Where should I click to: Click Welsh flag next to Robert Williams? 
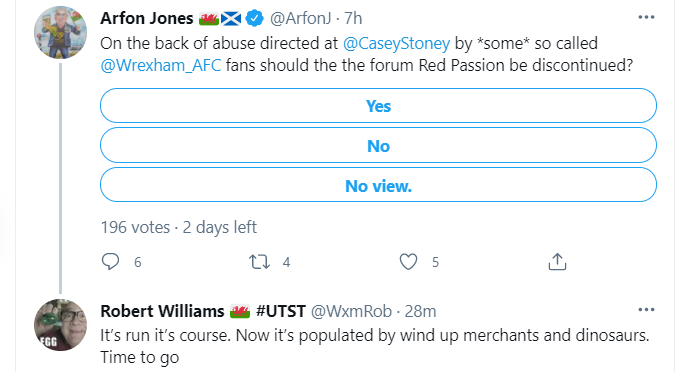[240, 311]
